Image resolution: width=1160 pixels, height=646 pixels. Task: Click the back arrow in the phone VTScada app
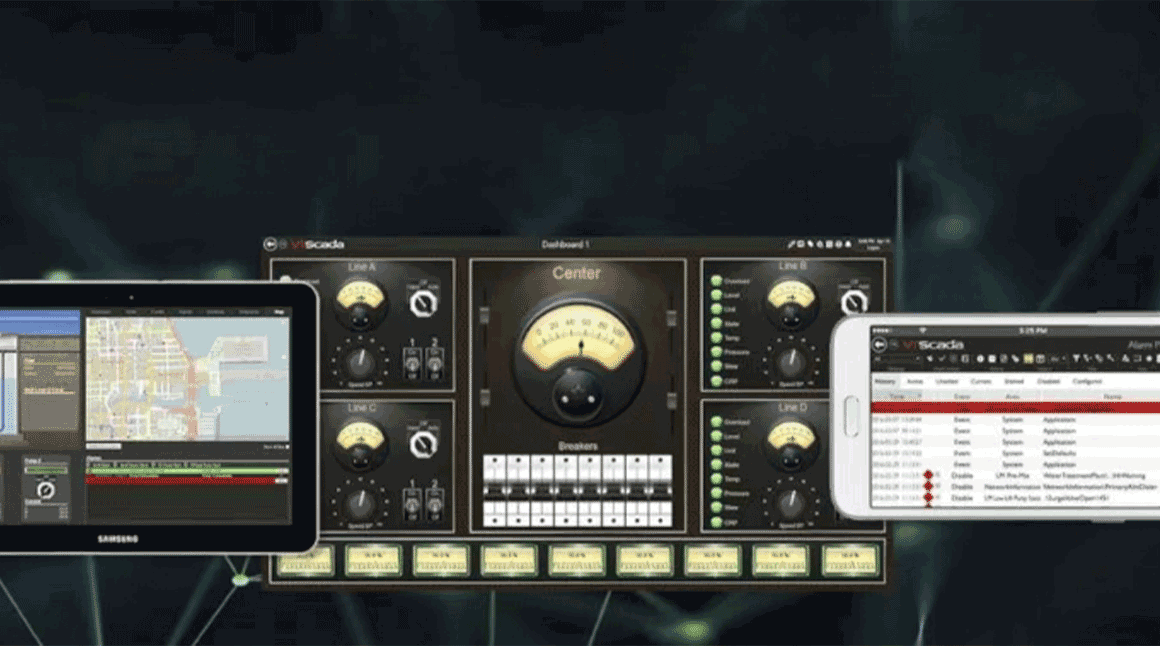(x=880, y=345)
